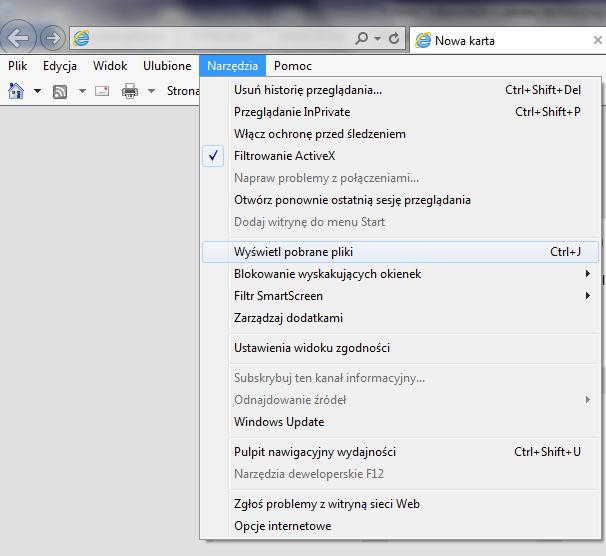
Task: Open the Widok menu
Action: [110, 66]
